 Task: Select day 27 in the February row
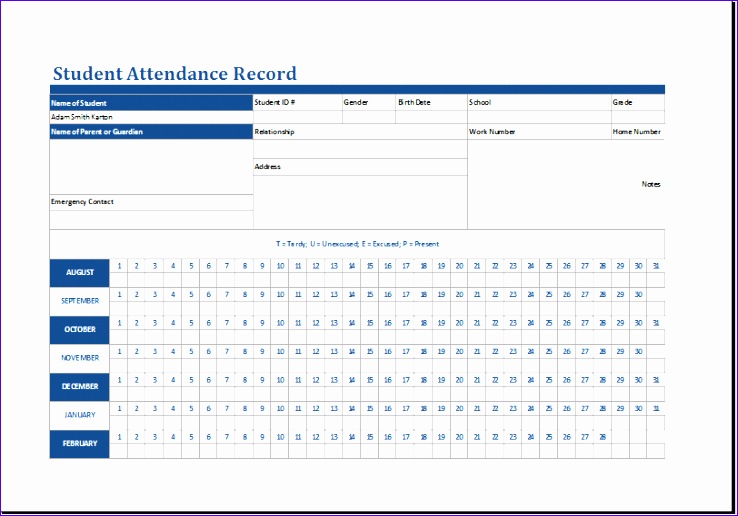[584, 437]
